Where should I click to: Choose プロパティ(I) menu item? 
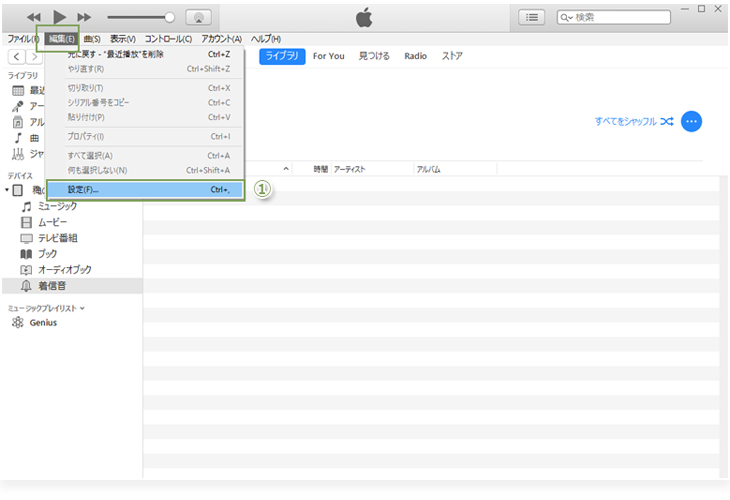pyautogui.click(x=145, y=136)
